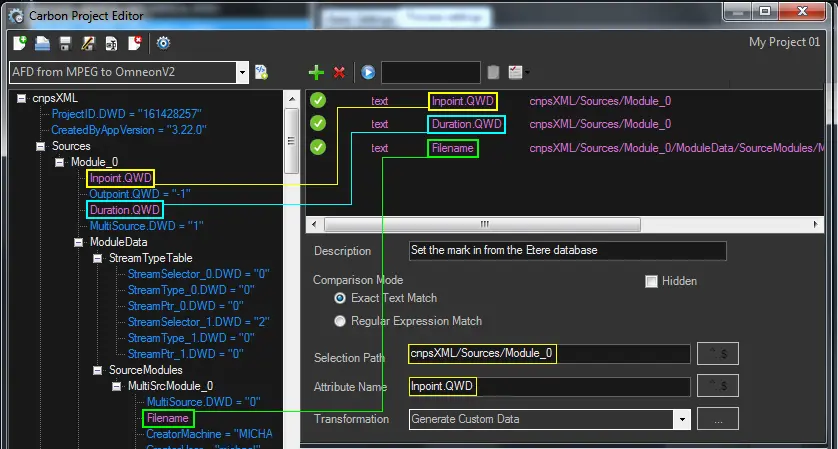The image size is (838, 449).
Task: Add a new rule with green plus
Action: coord(316,72)
